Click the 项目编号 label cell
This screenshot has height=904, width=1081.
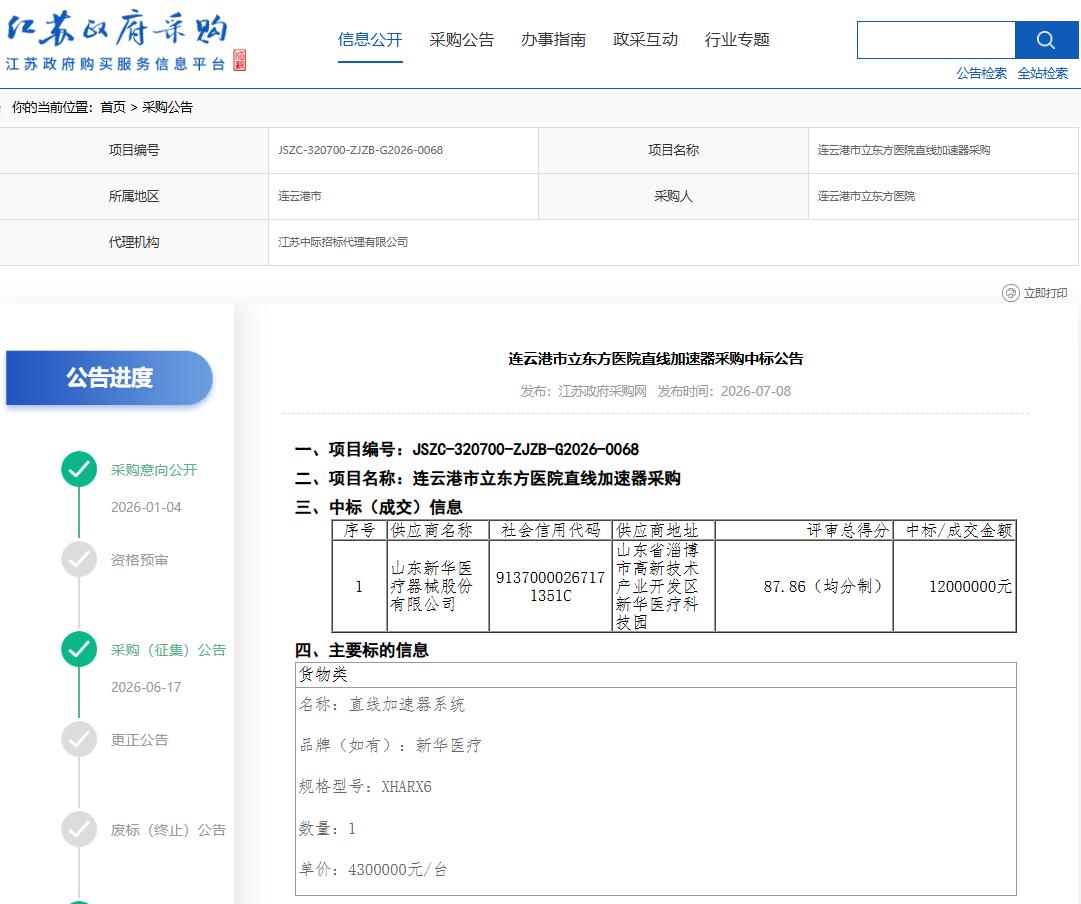(134, 150)
